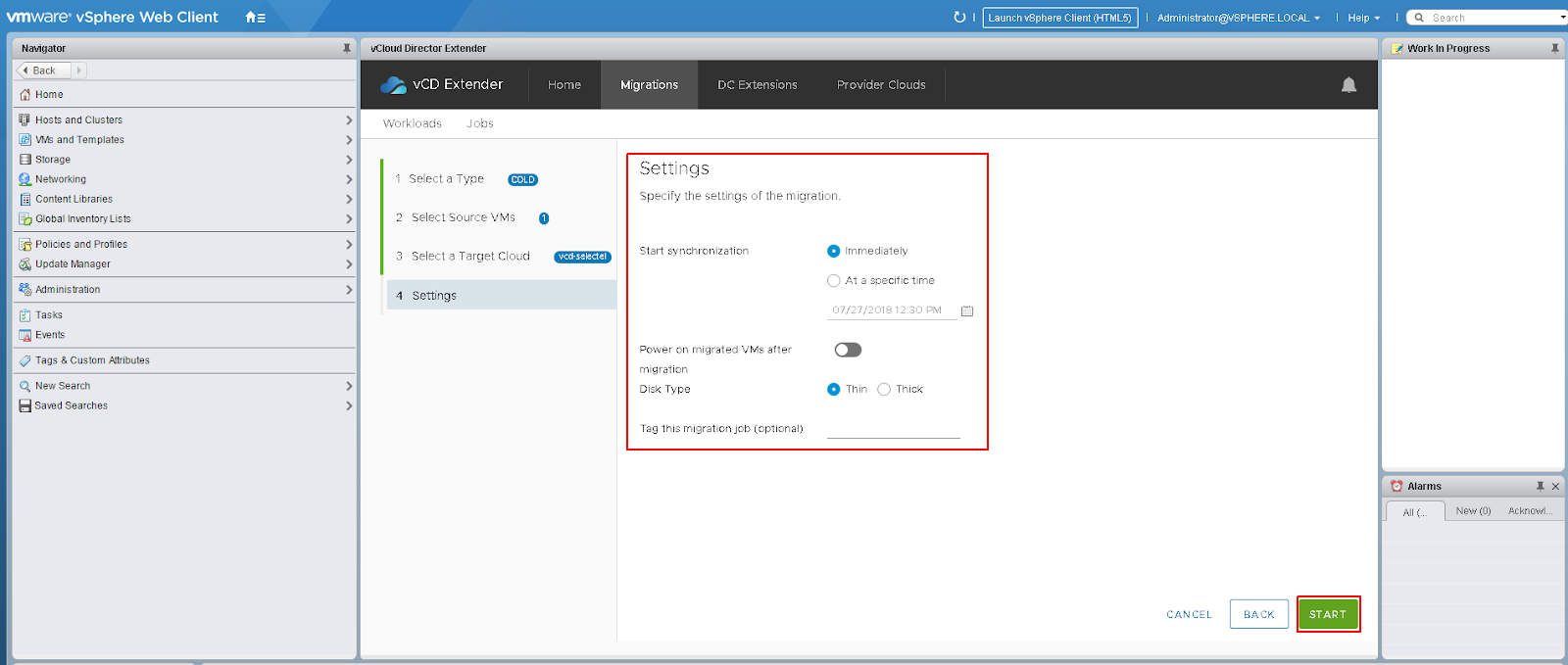1568x665 pixels.
Task: Go to step Select Source VMs
Action: point(464,217)
